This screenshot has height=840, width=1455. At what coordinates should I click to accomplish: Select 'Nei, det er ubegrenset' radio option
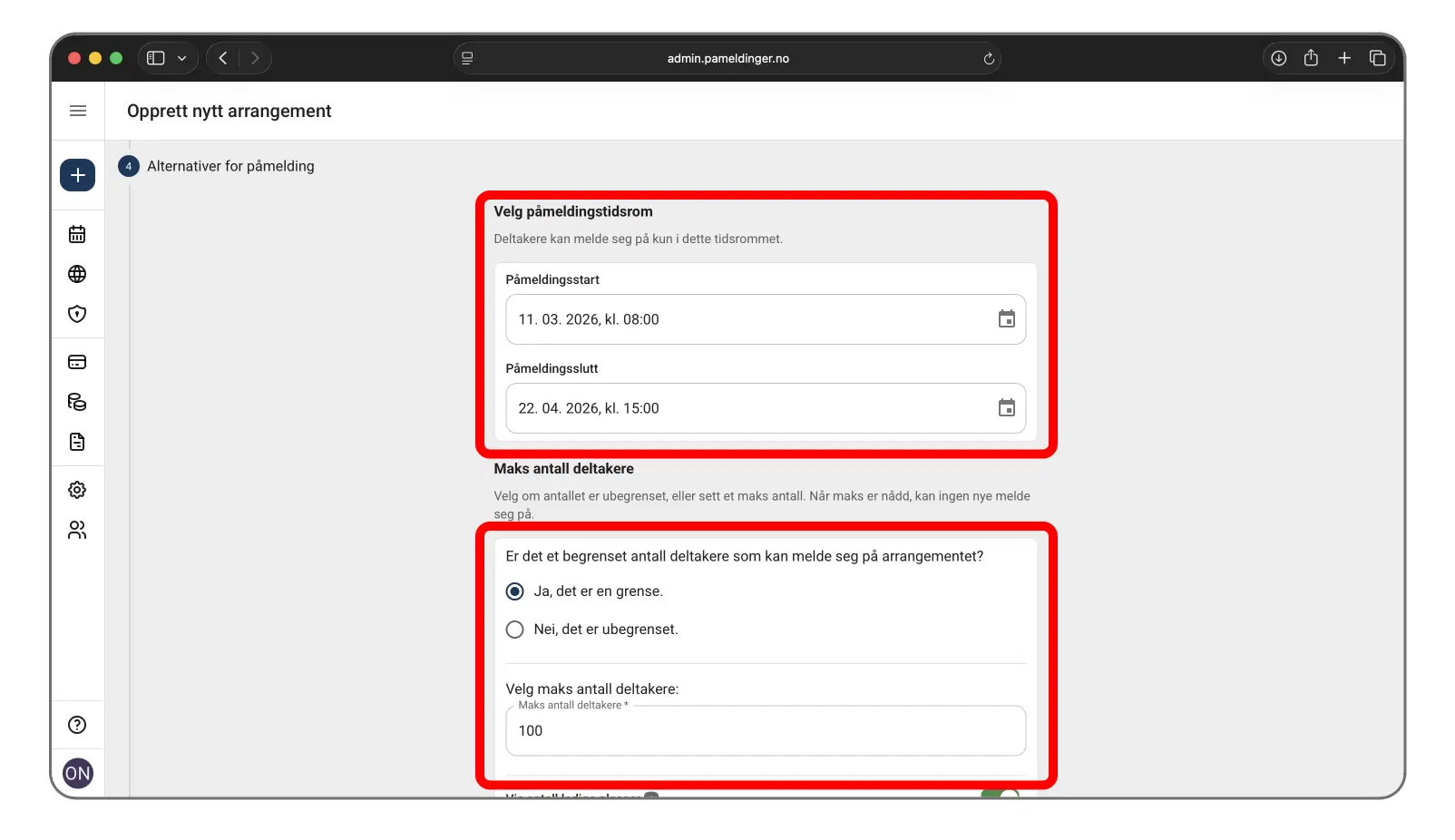(x=514, y=630)
